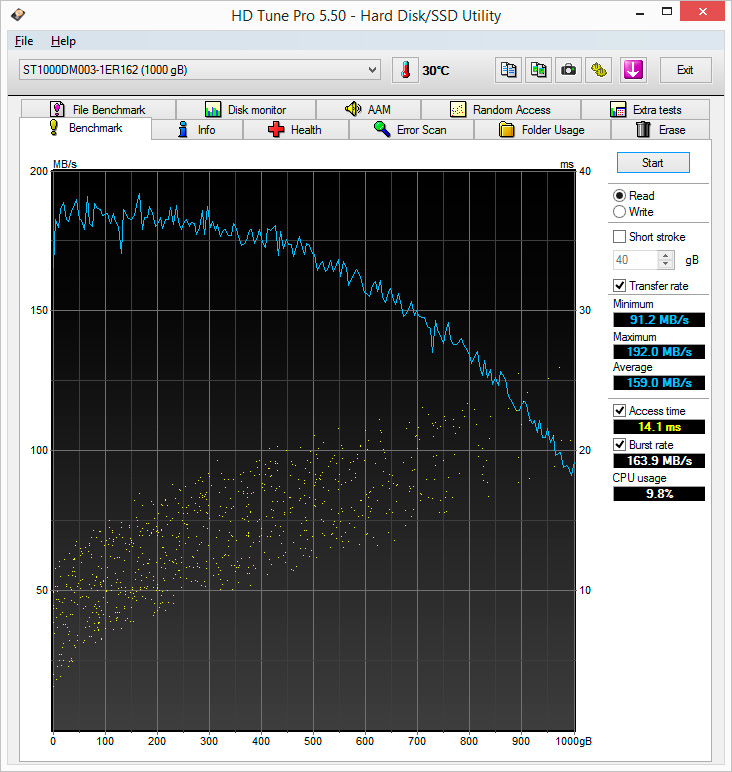
Task: Save screenshot using camera icon
Action: coord(569,70)
